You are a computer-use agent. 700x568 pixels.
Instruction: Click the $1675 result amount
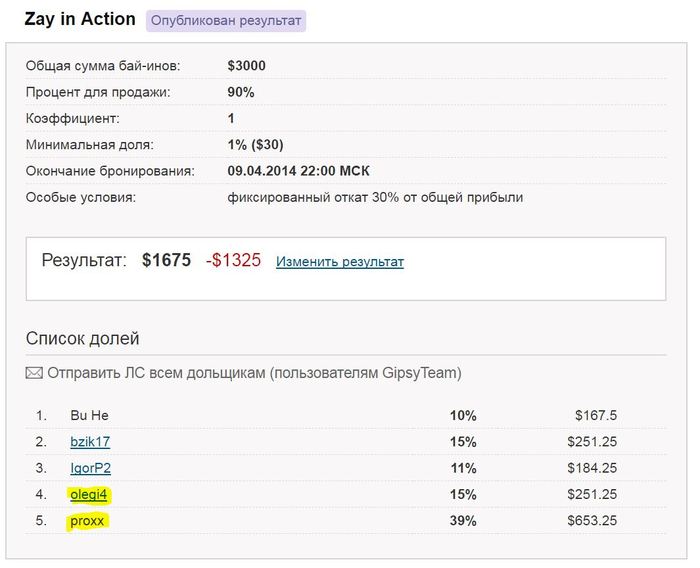[x=167, y=260]
